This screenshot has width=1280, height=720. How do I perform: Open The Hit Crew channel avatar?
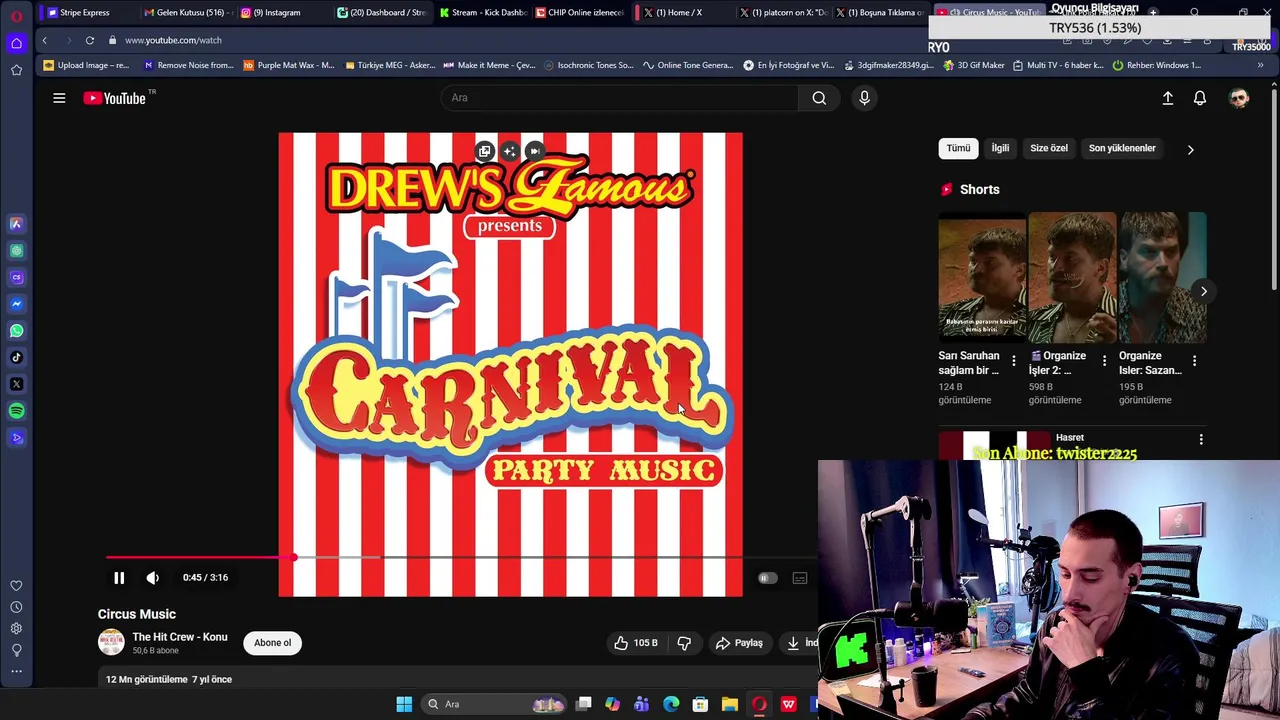click(x=111, y=643)
